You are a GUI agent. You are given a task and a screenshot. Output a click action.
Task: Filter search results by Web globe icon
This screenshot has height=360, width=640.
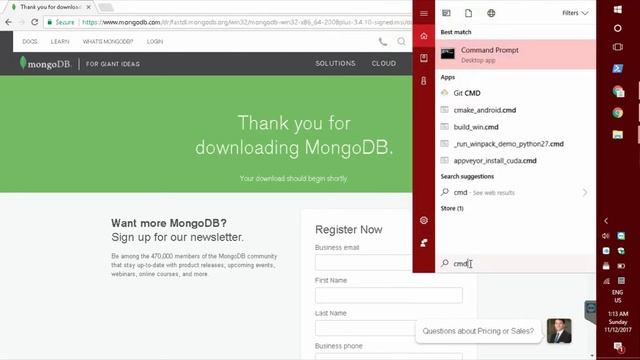point(491,13)
